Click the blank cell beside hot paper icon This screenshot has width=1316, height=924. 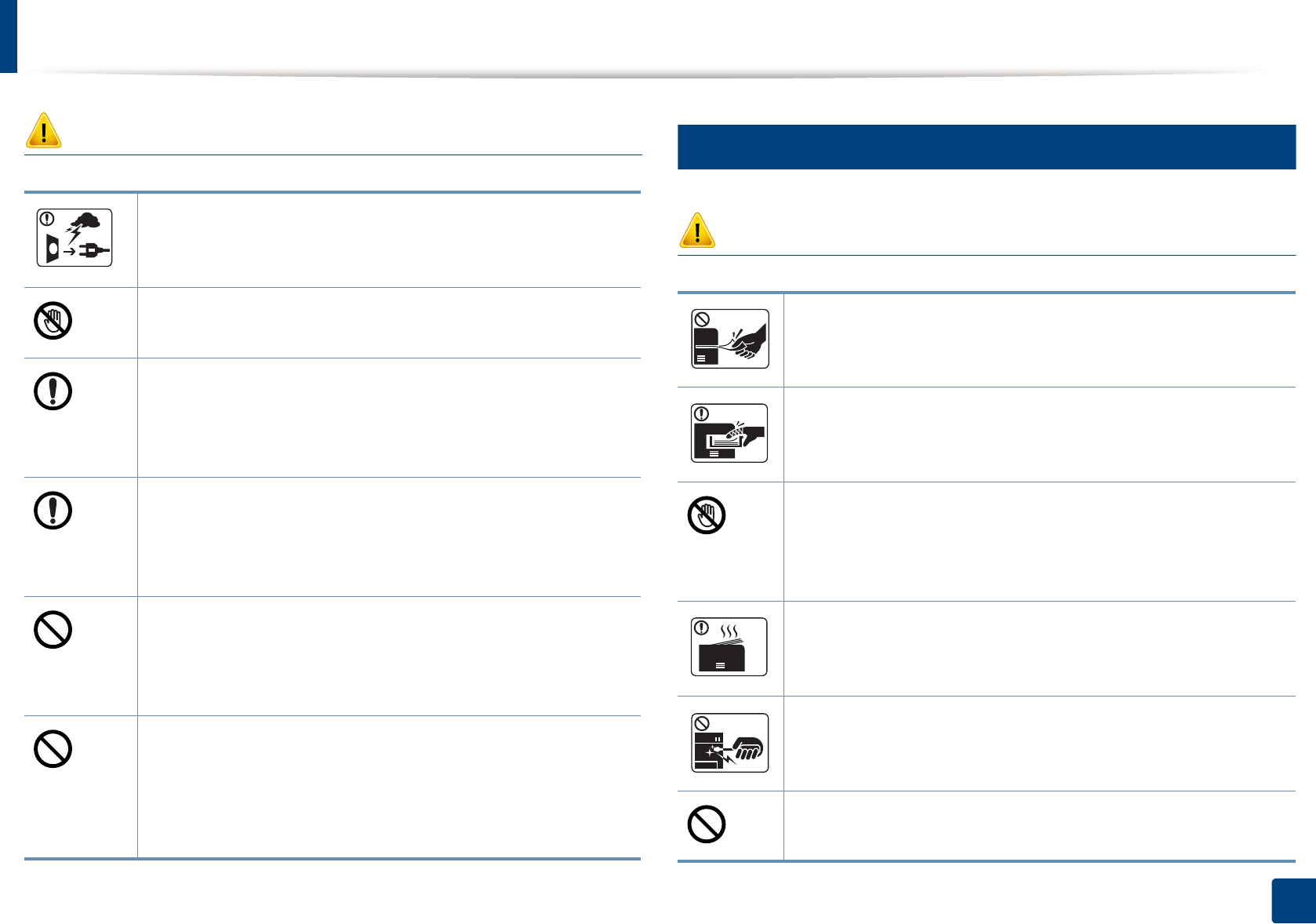tap(1039, 649)
